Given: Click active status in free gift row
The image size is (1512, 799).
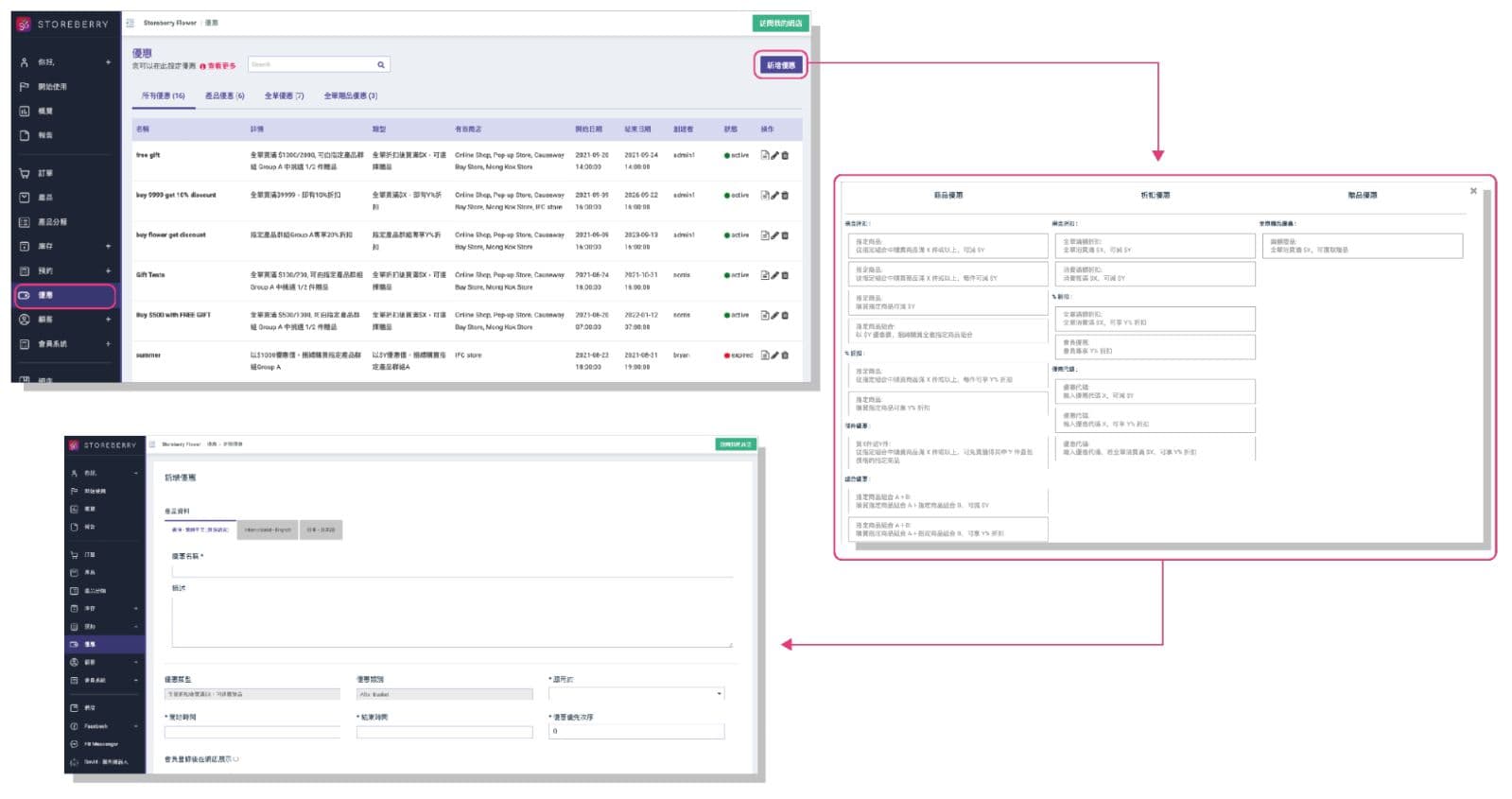Looking at the screenshot, I should 737,155.
